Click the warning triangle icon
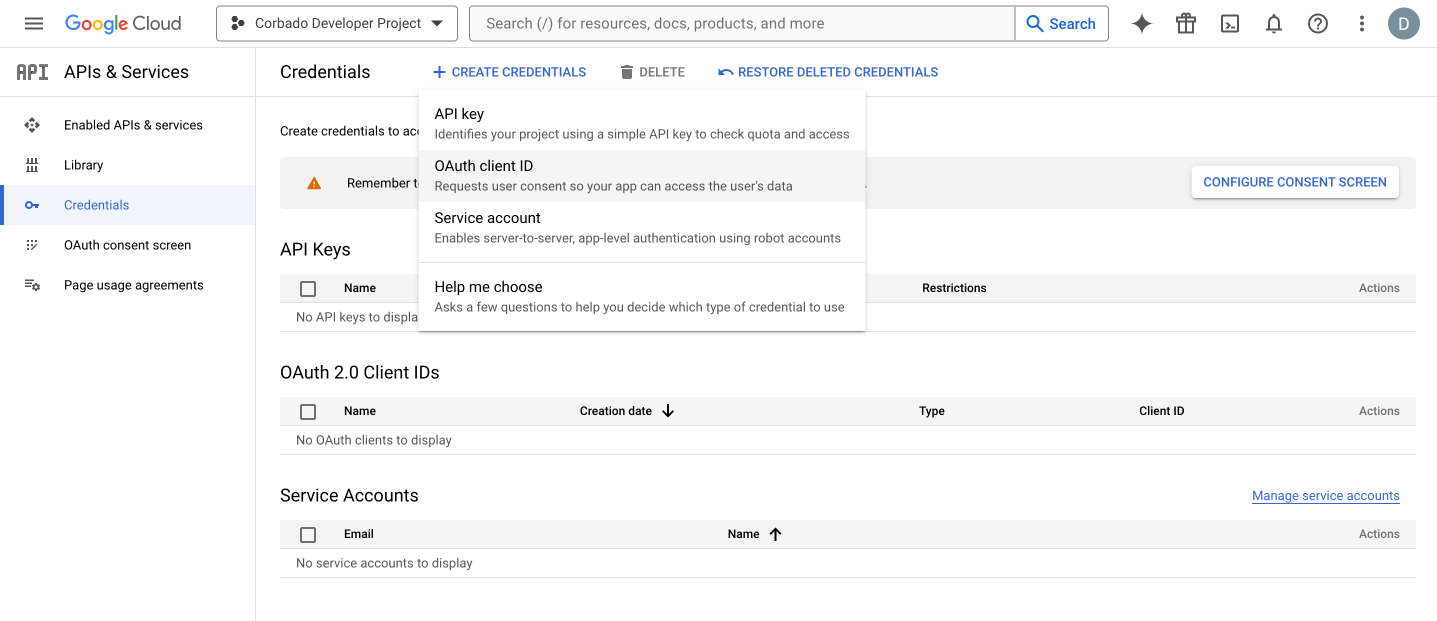Screen dimensions: 1437x621 (314, 183)
